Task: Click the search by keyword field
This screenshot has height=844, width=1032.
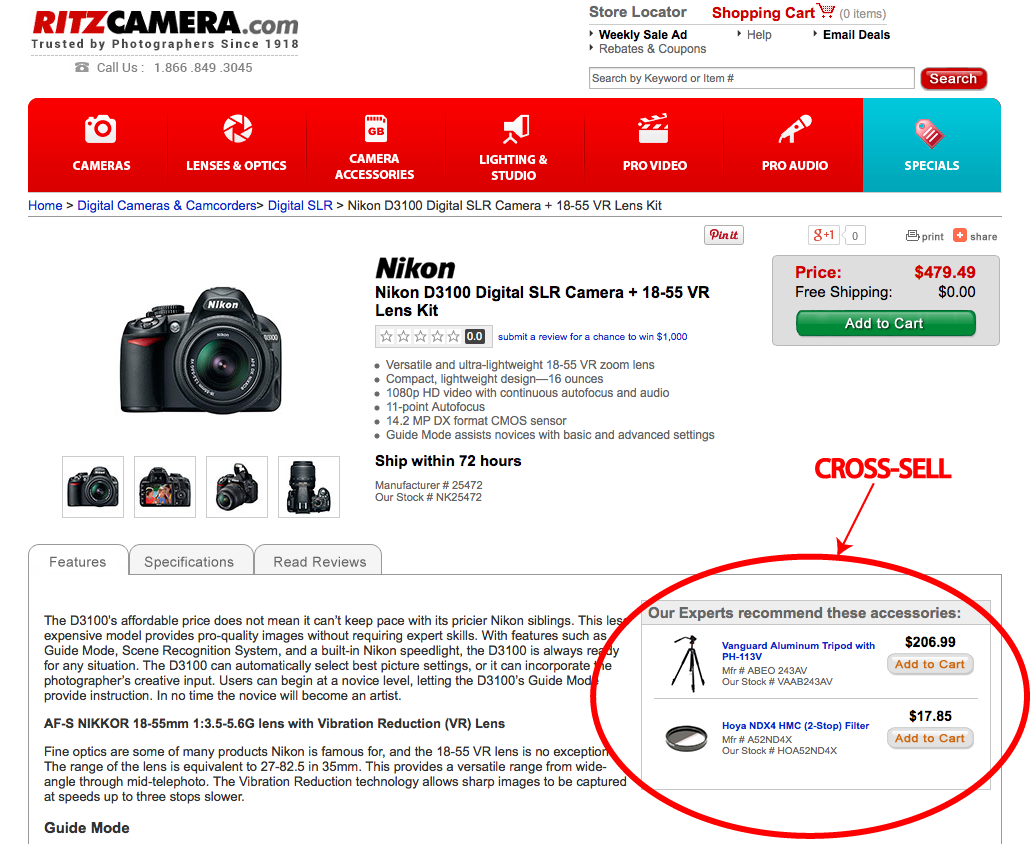Action: click(751, 78)
